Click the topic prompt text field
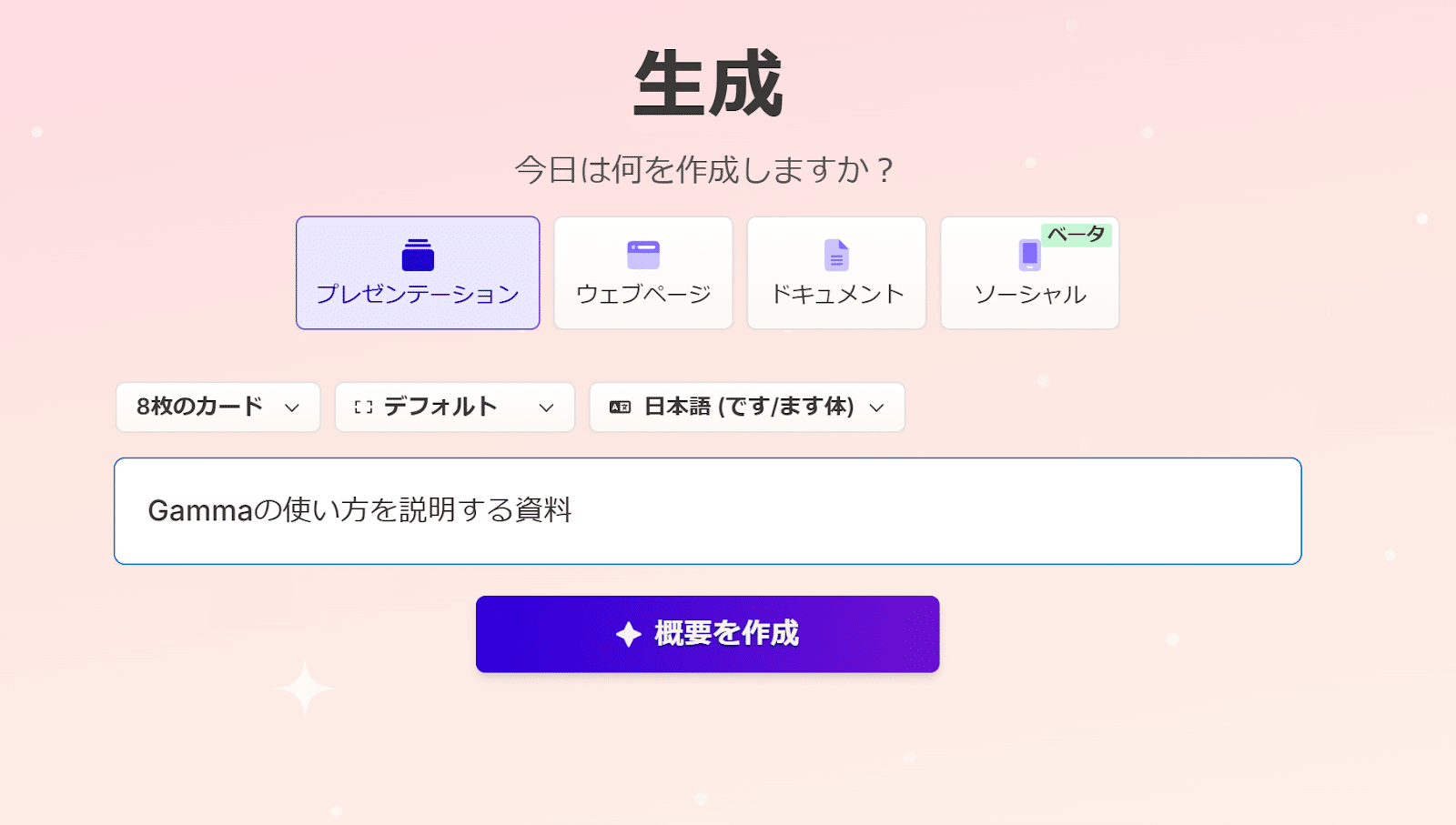This screenshot has height=825, width=1456. click(707, 510)
